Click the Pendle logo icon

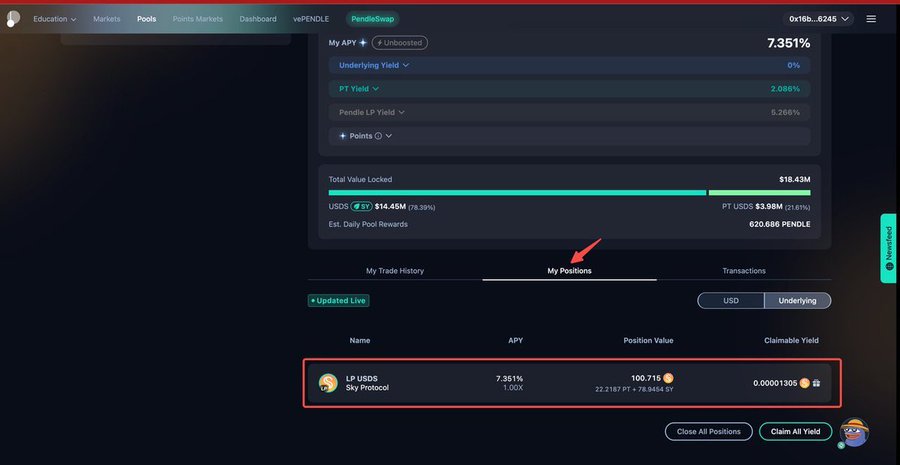point(13,18)
